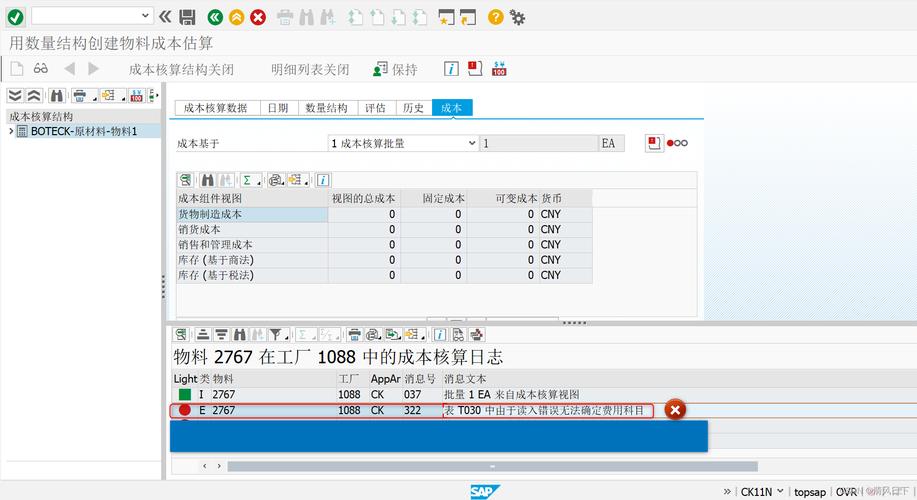Click the blank document Create icon
The height and width of the screenshot is (500, 917).
point(17,68)
